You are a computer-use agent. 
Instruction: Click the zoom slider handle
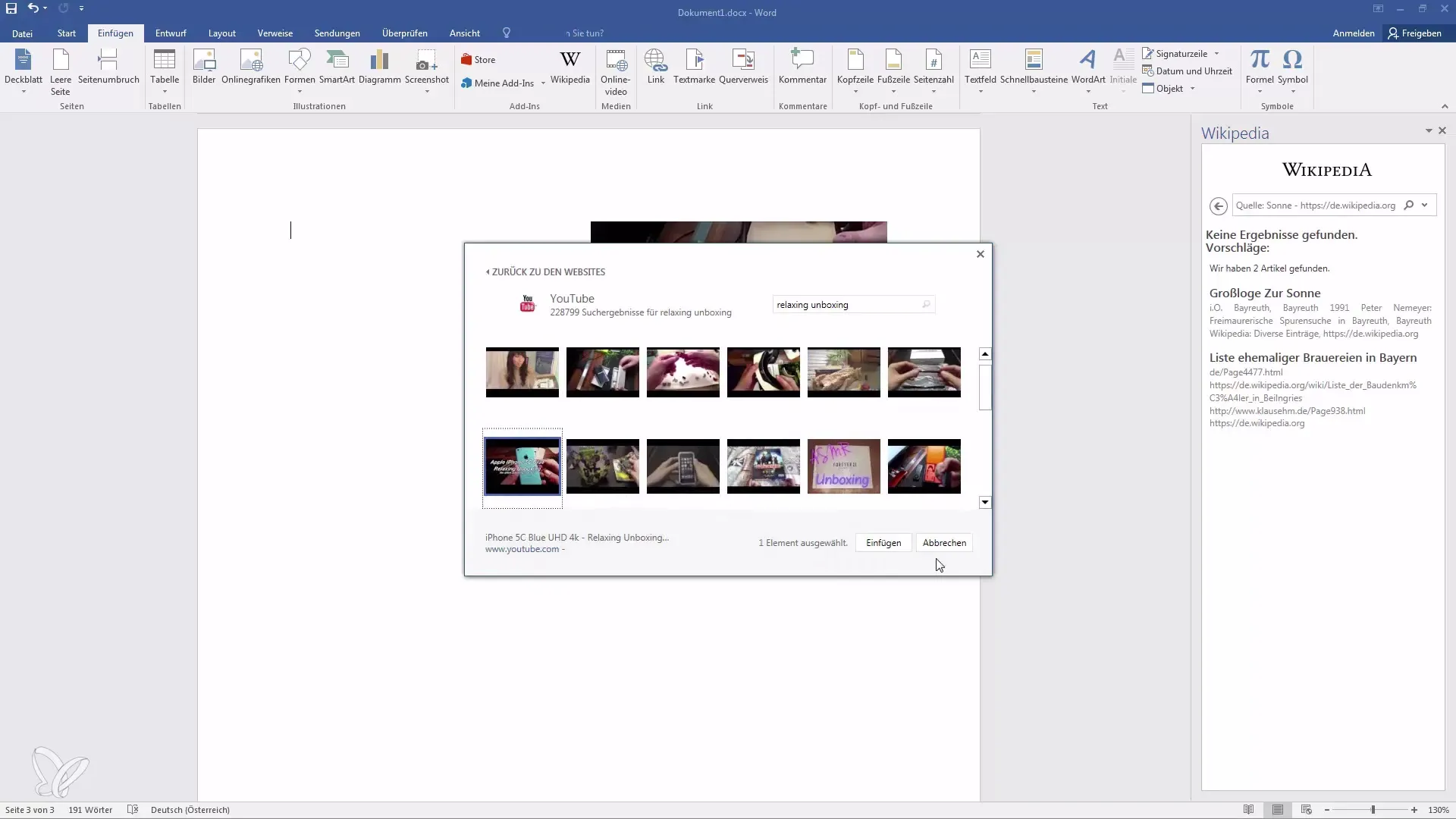[x=1373, y=810]
